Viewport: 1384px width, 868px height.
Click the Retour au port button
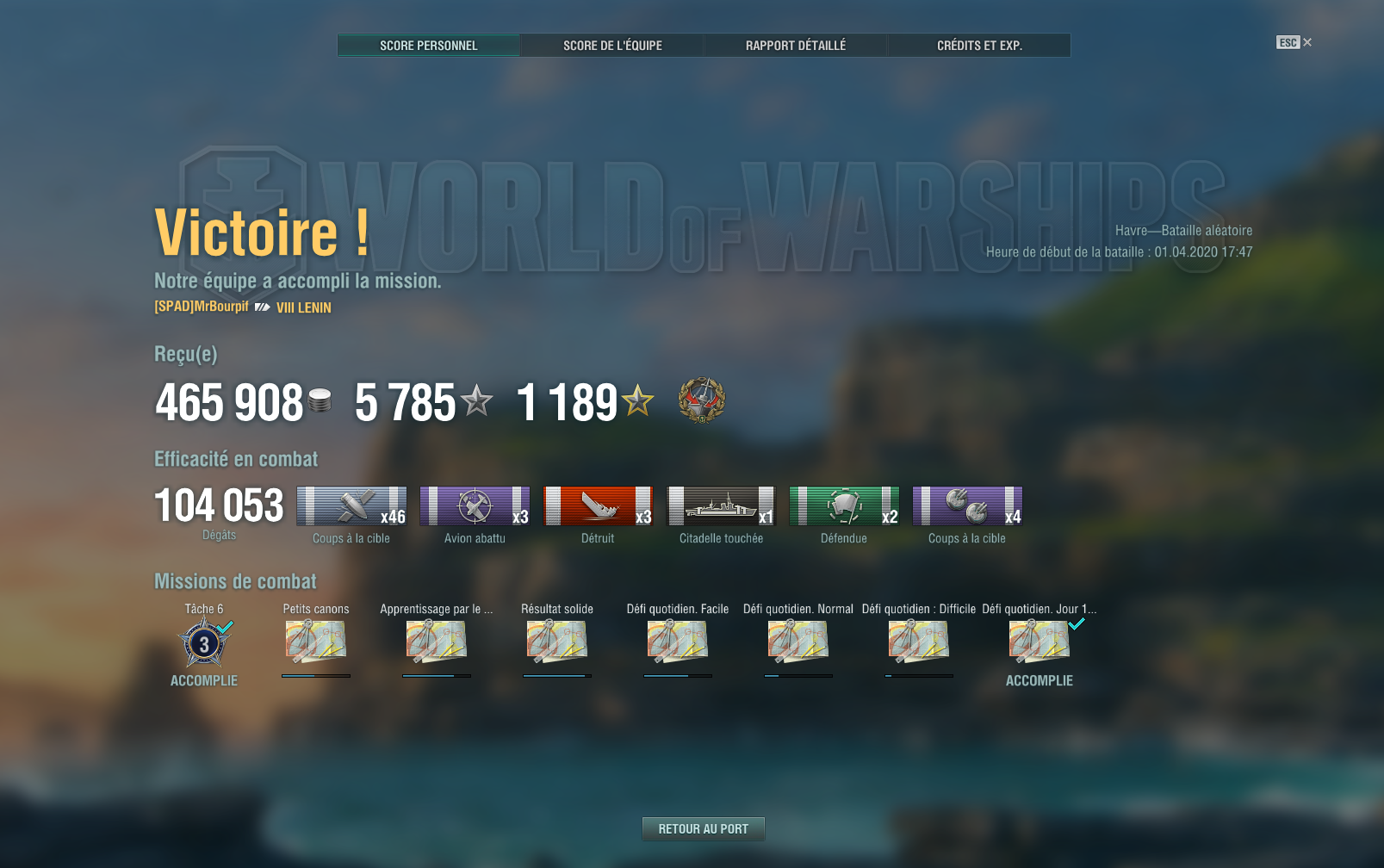704,828
